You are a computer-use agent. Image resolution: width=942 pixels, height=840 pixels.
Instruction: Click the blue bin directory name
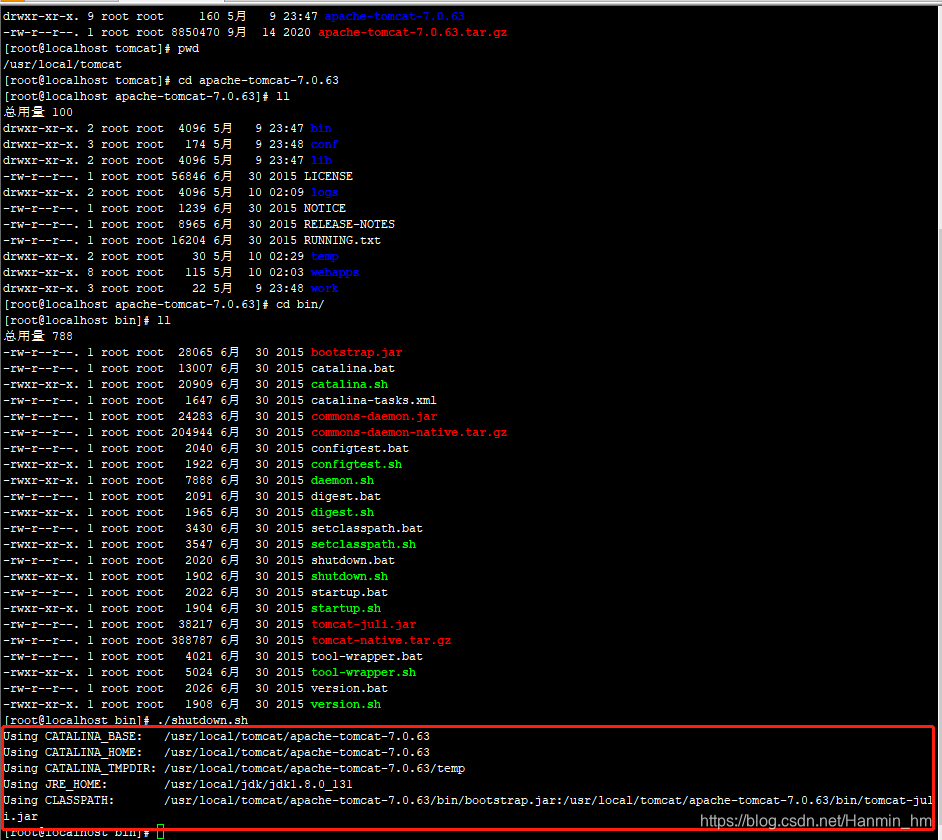(x=321, y=129)
